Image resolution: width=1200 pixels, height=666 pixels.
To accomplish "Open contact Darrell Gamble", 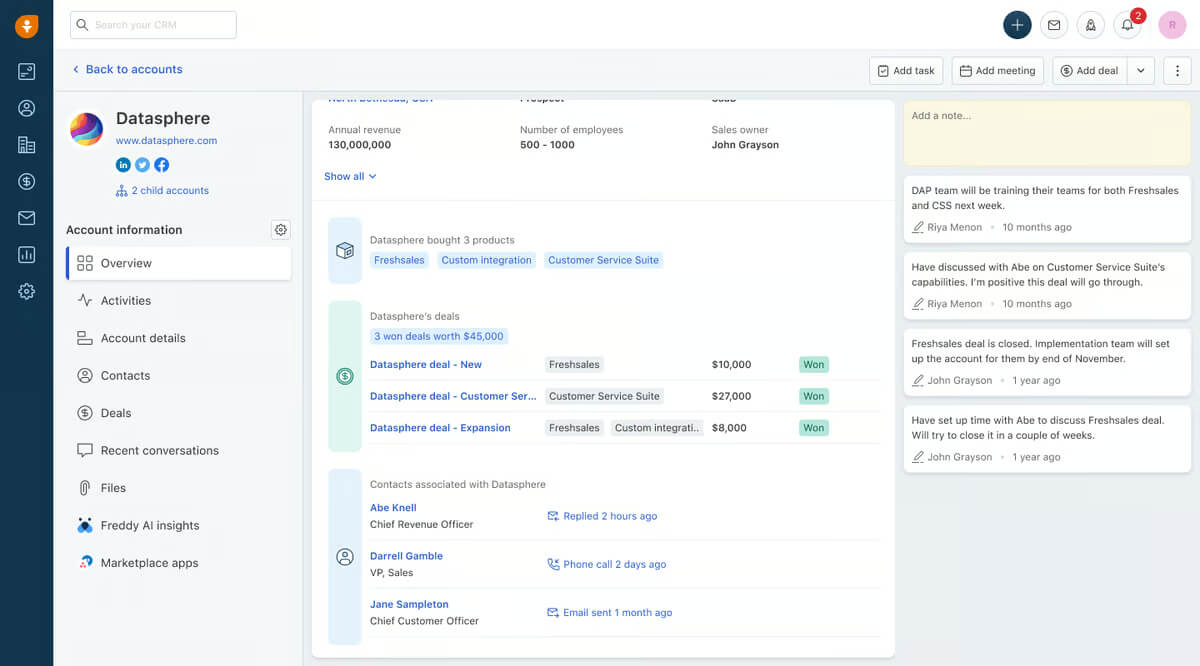I will coord(406,556).
